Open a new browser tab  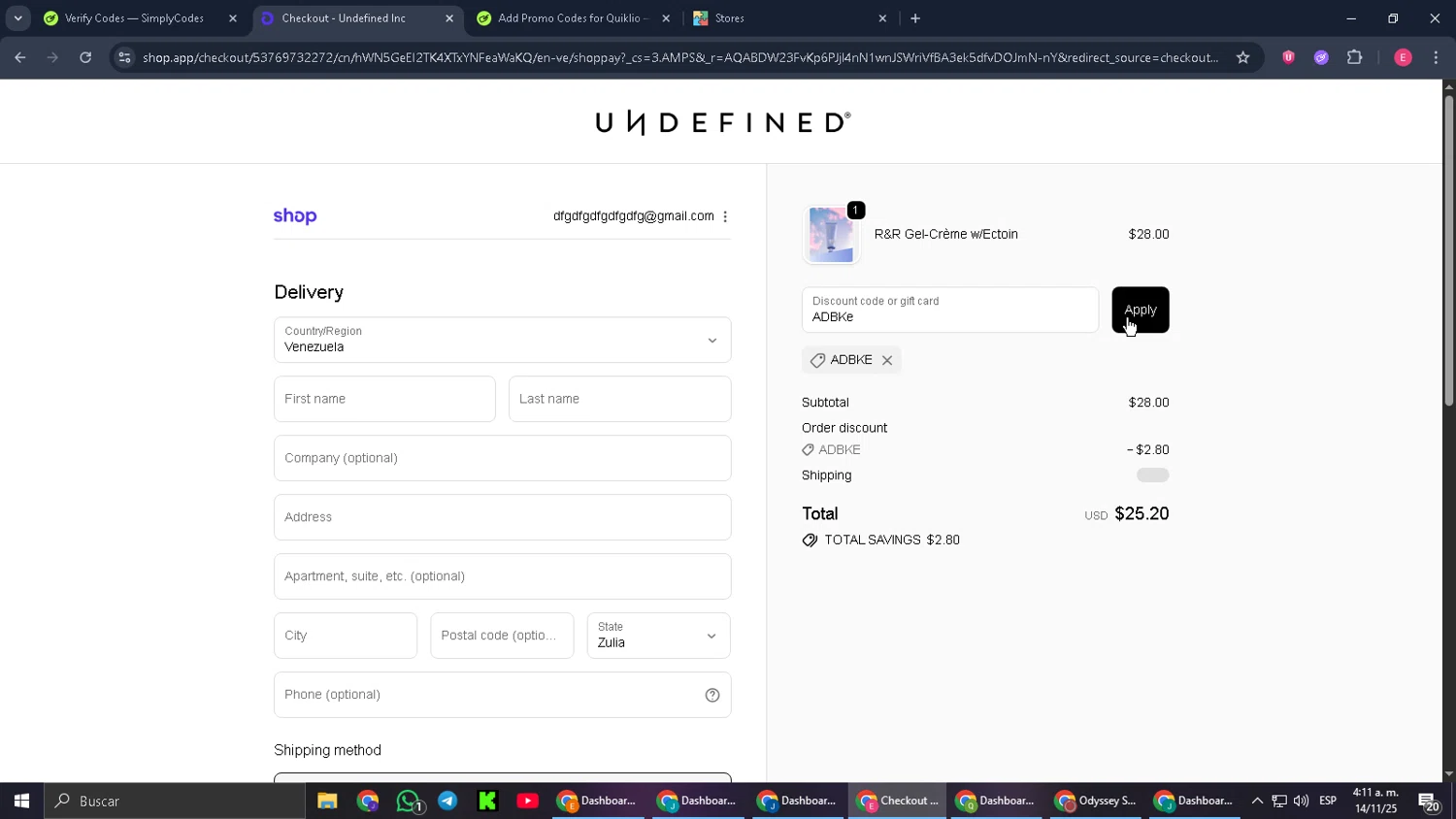coord(915,18)
